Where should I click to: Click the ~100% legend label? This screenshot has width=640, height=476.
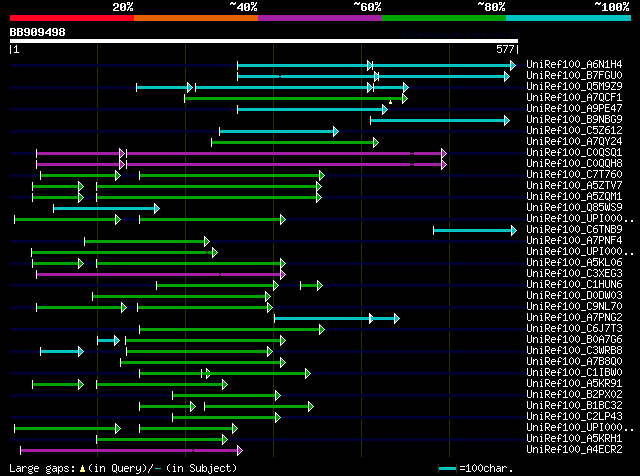pos(612,7)
